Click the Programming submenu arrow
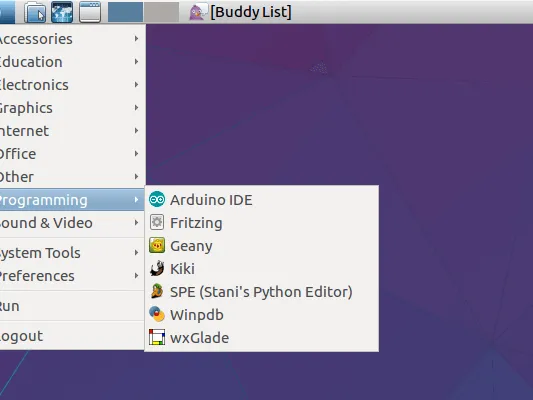The height and width of the screenshot is (400, 533). tap(136, 199)
